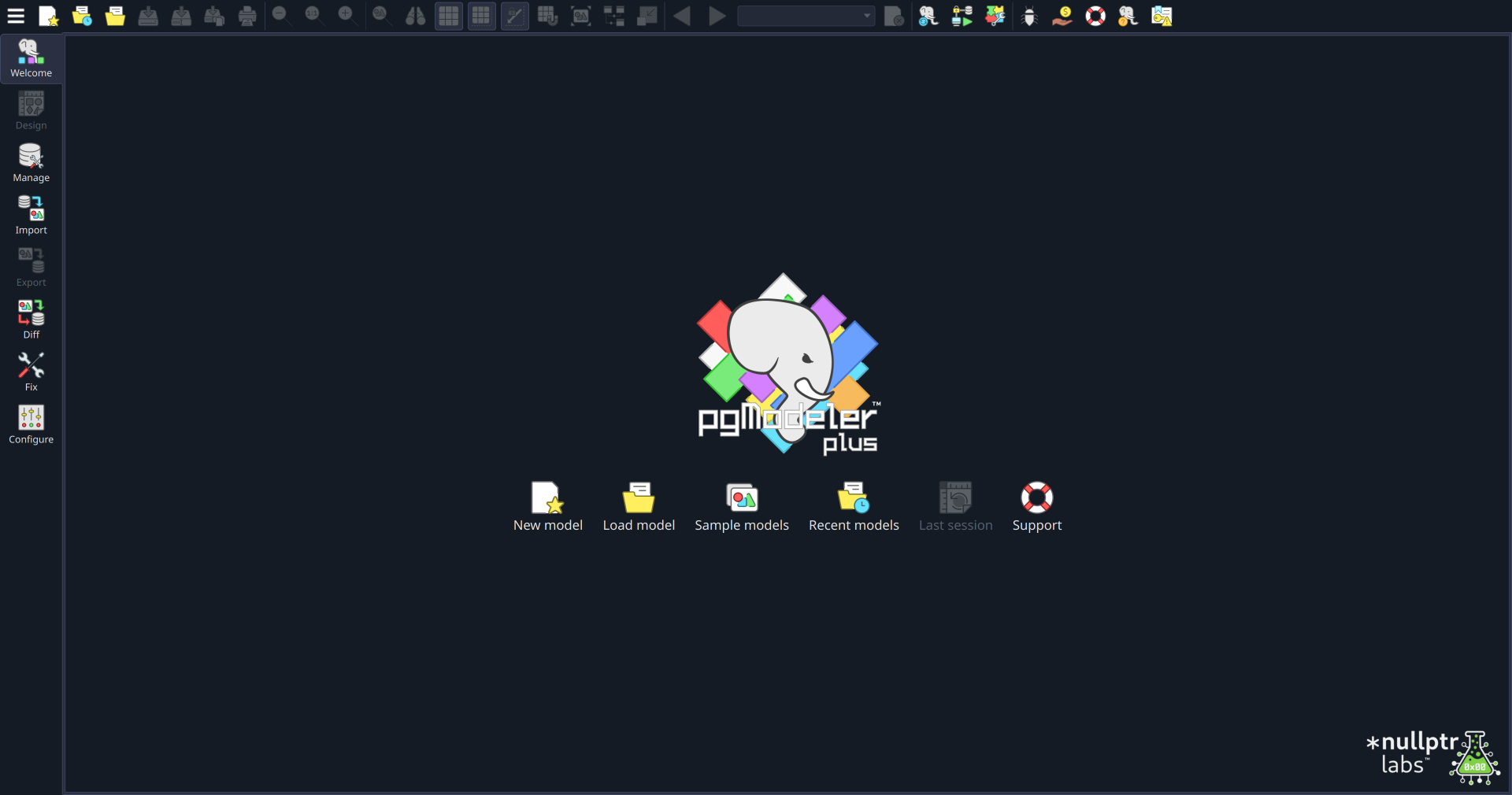Open Configure settings in the sidebar

31,425
